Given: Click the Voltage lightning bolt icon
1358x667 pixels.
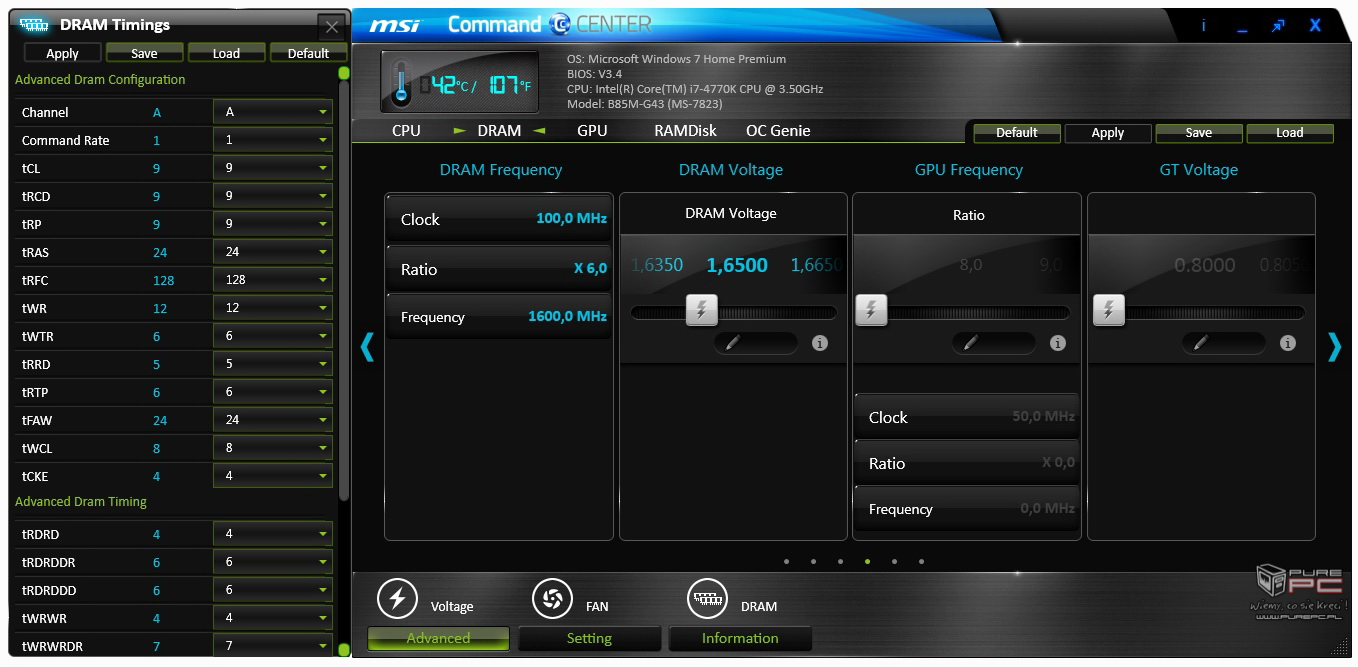Looking at the screenshot, I should 397,599.
